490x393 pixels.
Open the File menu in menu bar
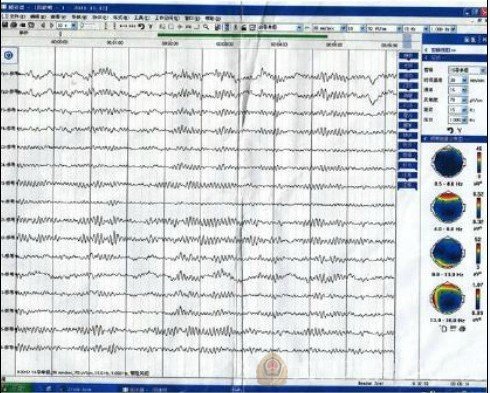tap(13, 16)
